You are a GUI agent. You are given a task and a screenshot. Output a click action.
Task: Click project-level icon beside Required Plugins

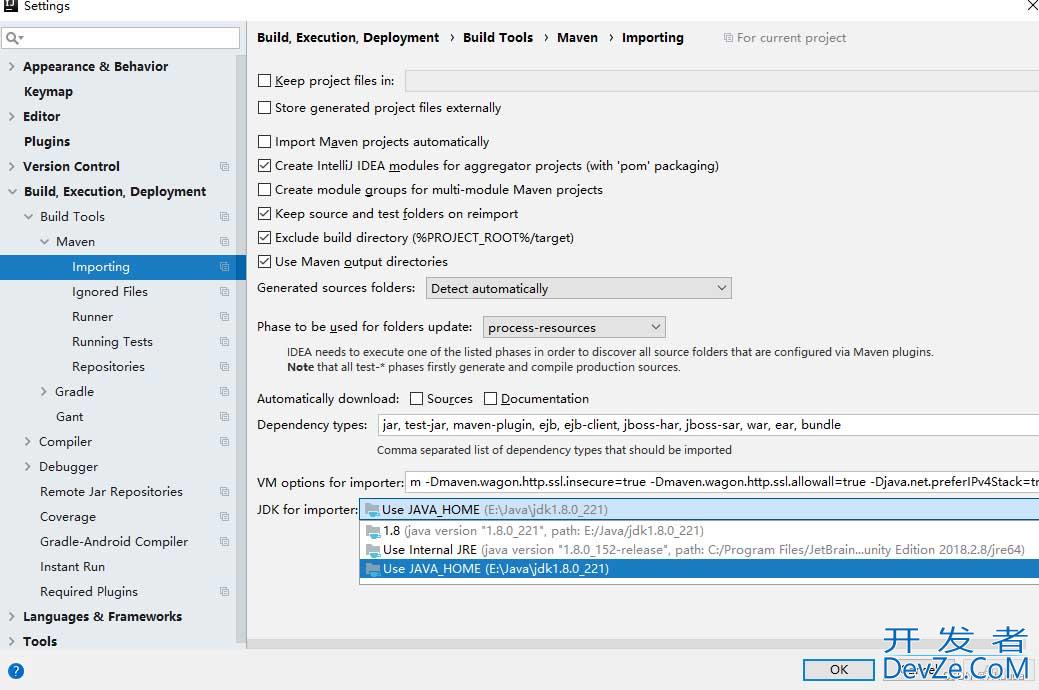pyautogui.click(x=225, y=592)
